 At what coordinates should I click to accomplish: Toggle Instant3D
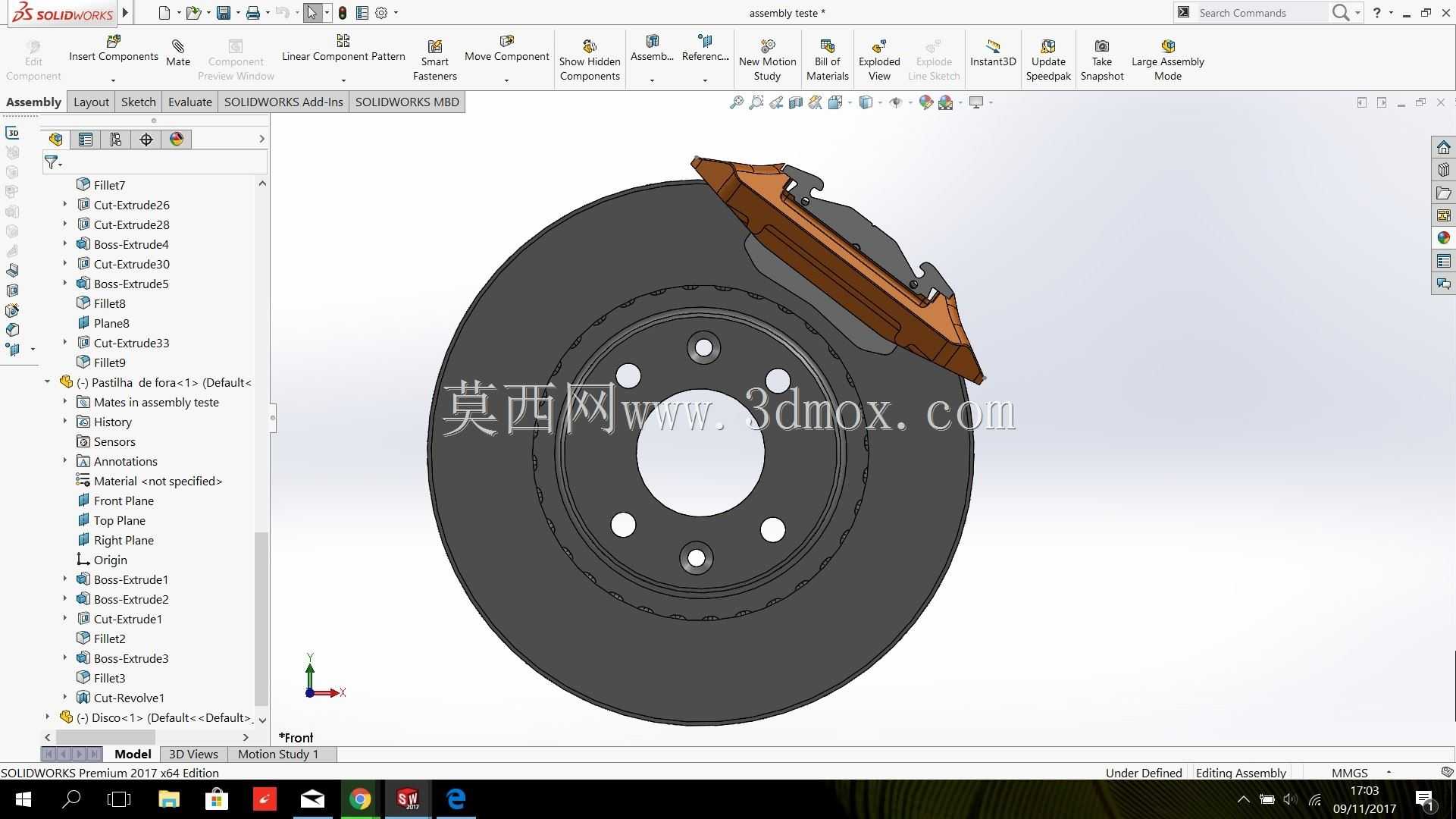click(x=993, y=53)
